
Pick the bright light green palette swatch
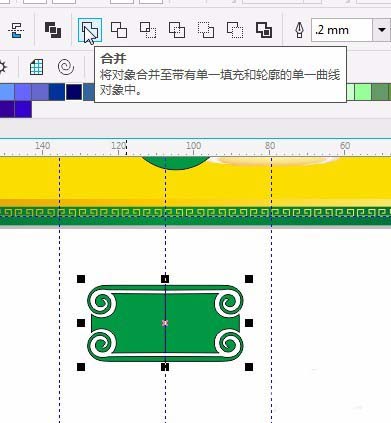[x=363, y=92]
